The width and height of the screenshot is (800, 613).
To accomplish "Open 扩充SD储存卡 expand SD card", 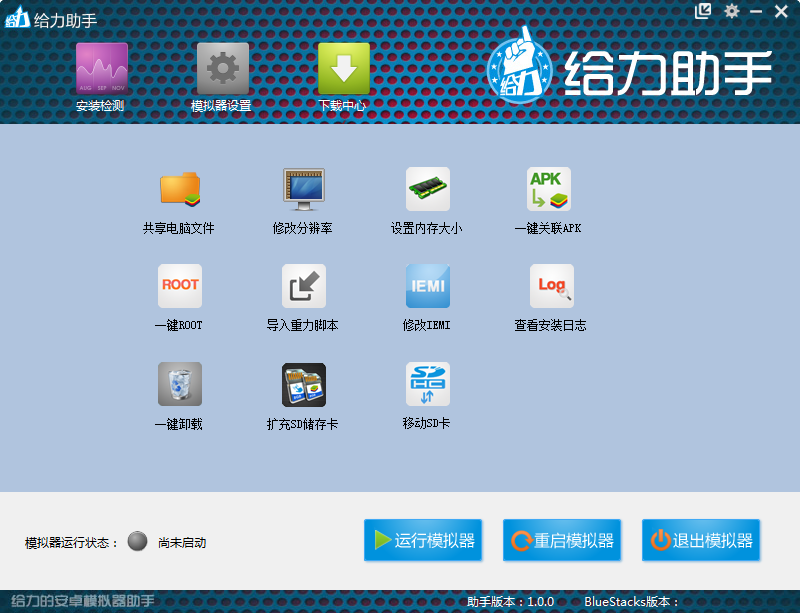I will click(x=304, y=384).
